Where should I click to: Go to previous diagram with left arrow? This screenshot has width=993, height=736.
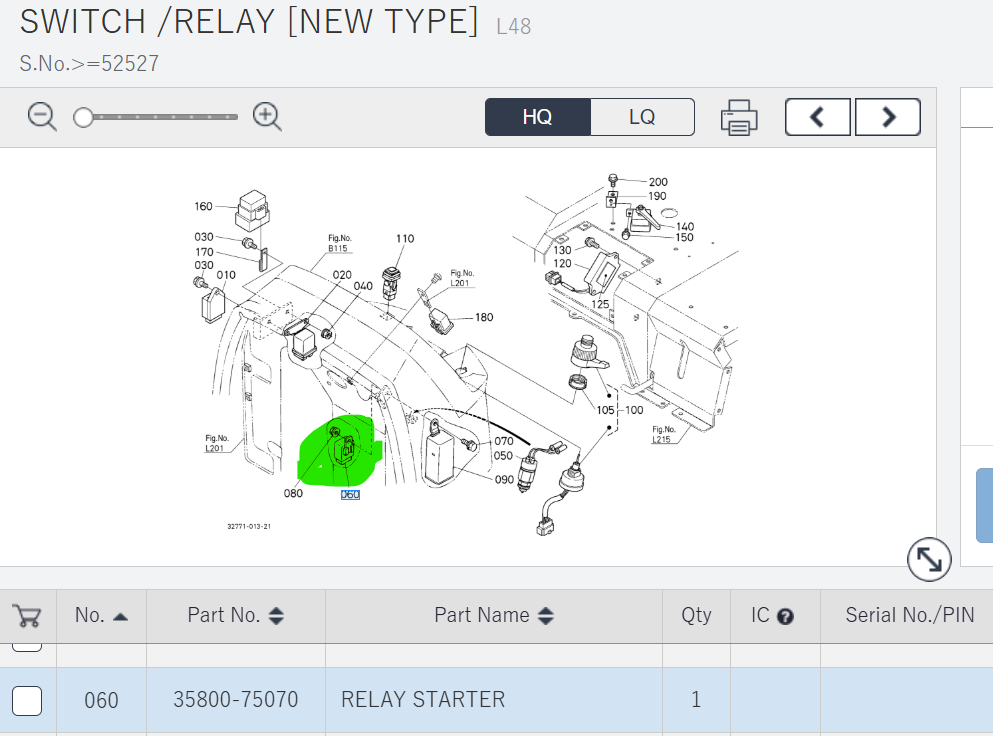coord(817,117)
